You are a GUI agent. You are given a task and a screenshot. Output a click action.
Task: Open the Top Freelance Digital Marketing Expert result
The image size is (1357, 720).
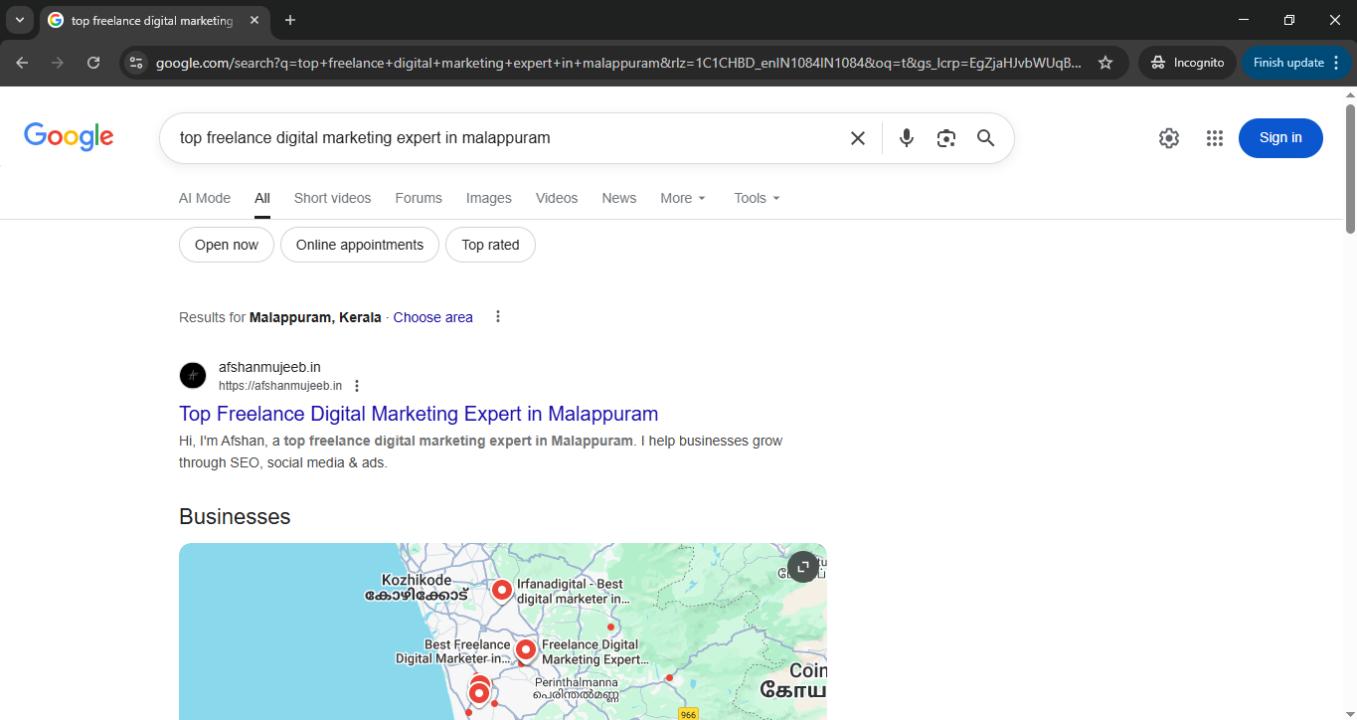pyautogui.click(x=418, y=414)
